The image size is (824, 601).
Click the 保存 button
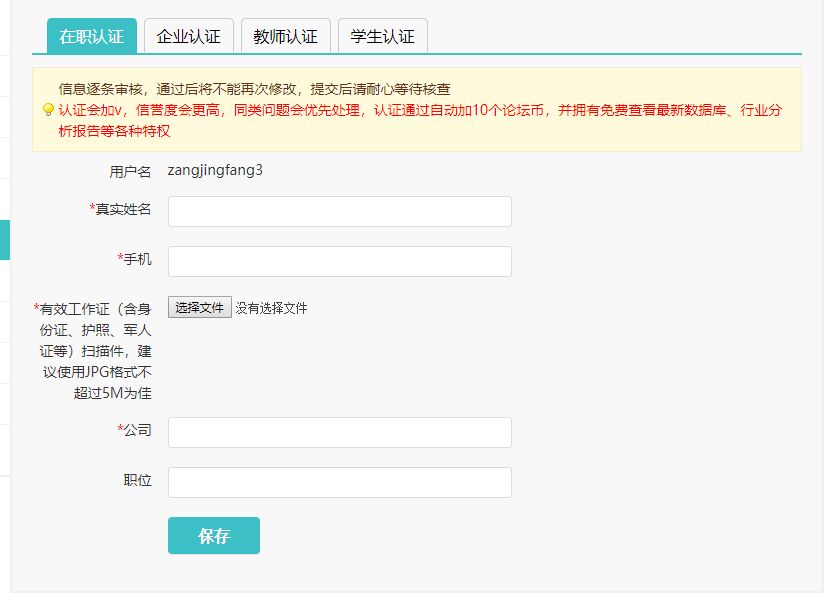point(214,536)
